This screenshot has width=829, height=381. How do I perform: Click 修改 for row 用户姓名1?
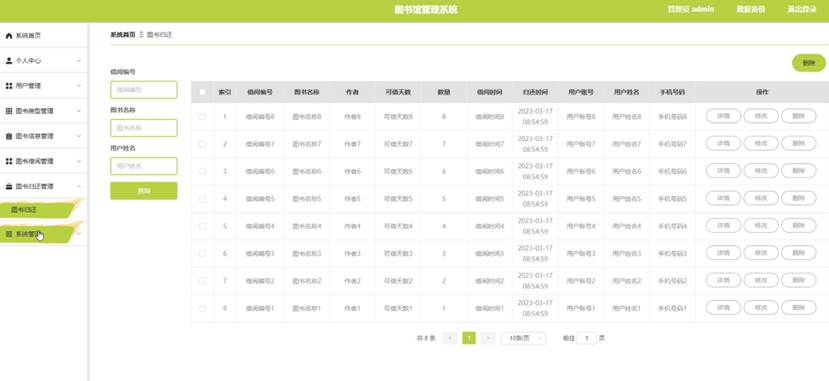pyautogui.click(x=761, y=309)
